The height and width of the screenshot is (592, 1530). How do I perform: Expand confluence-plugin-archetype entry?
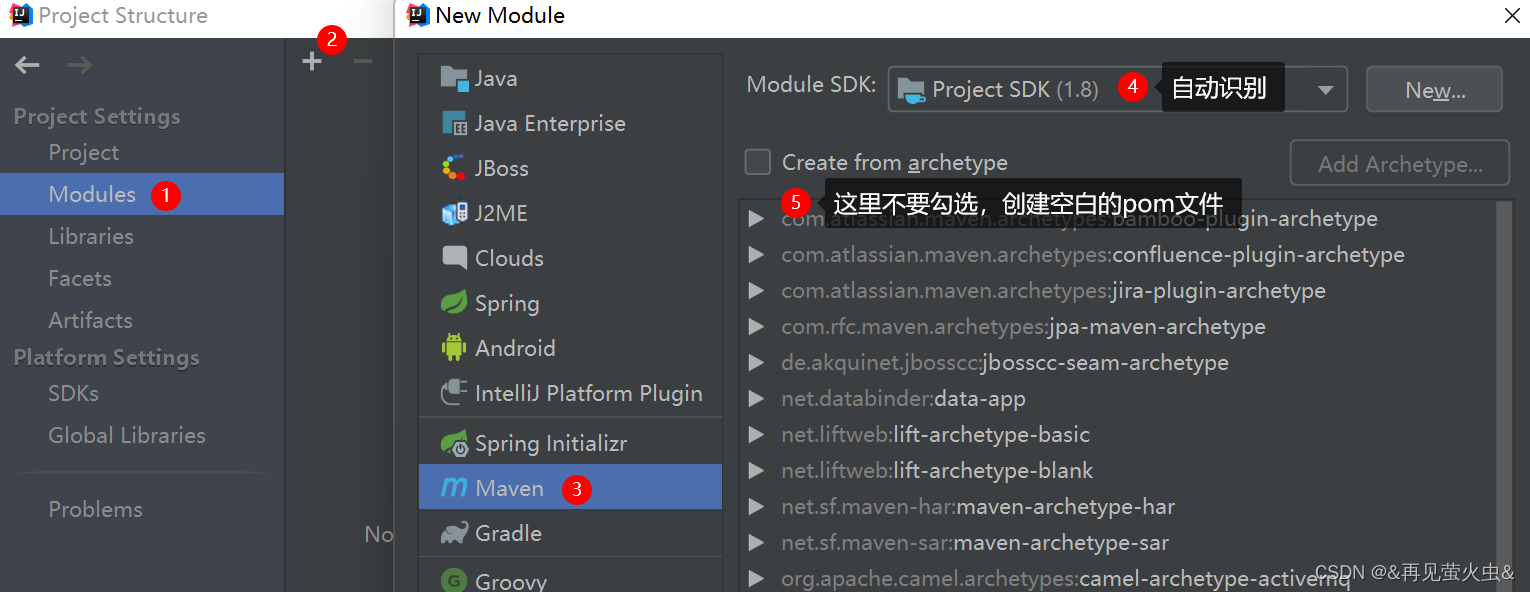tap(758, 255)
